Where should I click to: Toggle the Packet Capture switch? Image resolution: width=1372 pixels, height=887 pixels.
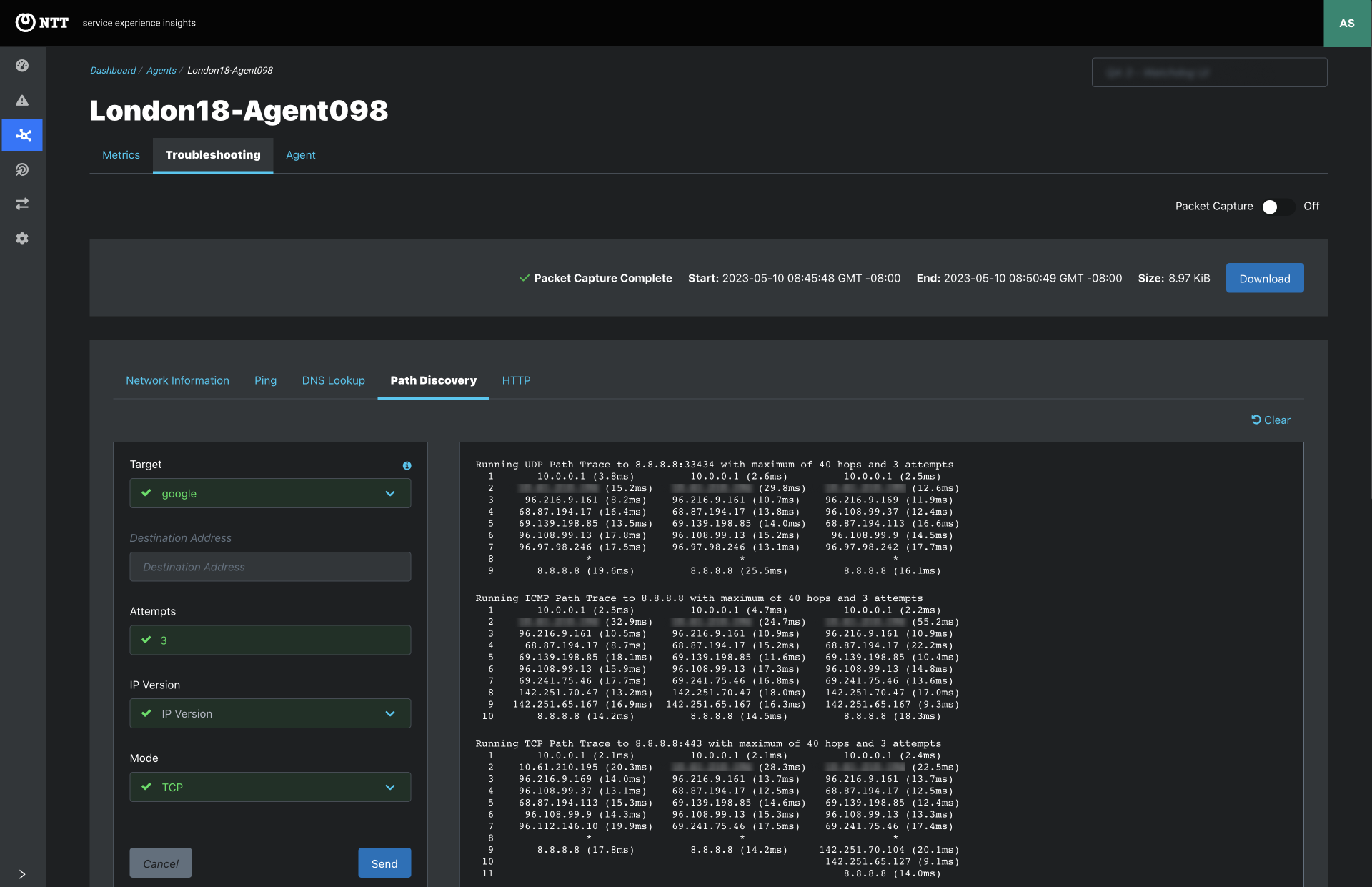click(1277, 207)
